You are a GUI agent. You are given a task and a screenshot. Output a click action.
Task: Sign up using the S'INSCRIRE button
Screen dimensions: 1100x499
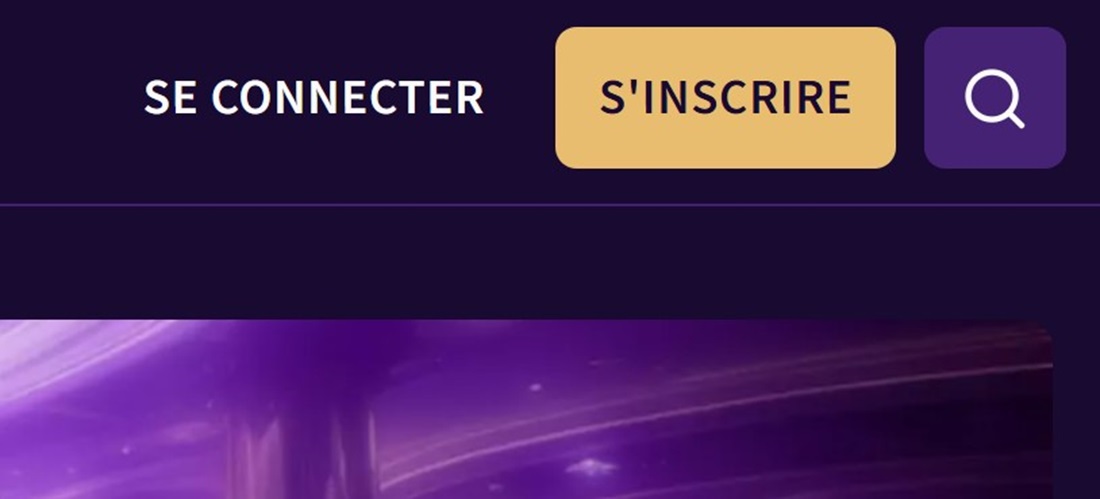[725, 98]
